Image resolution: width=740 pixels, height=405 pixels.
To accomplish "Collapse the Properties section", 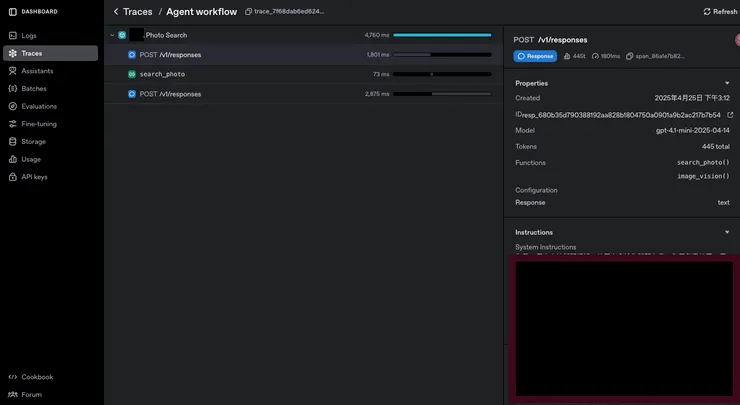I will point(727,83).
